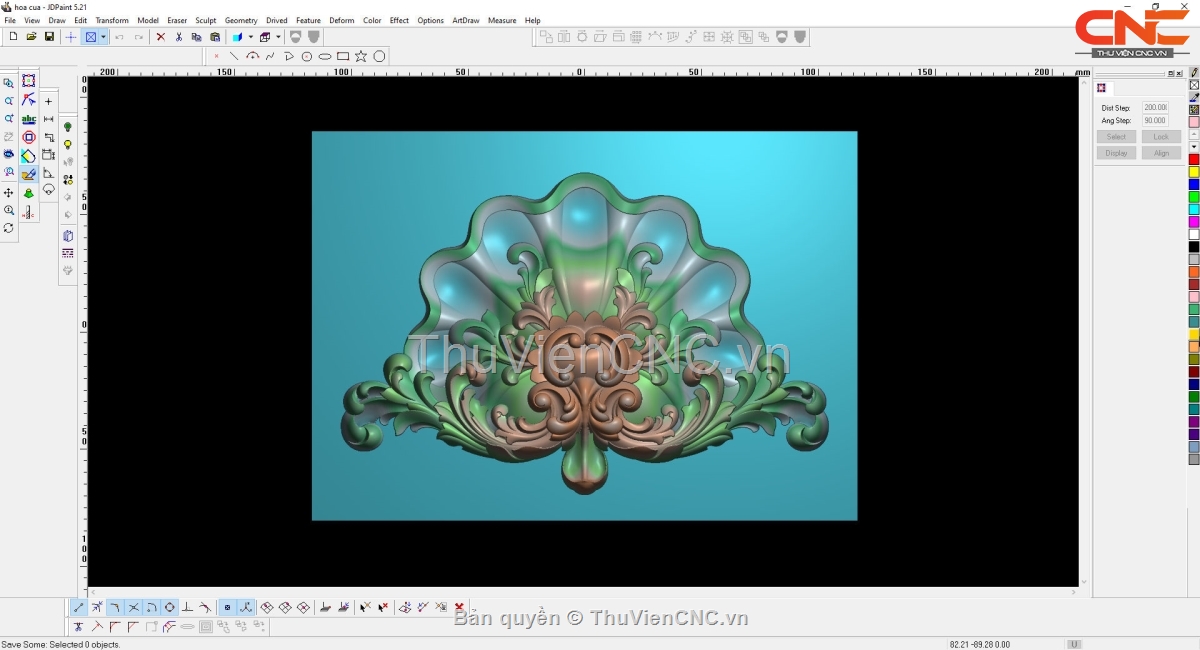
Task: Open the ArtDraw menu
Action: (465, 20)
